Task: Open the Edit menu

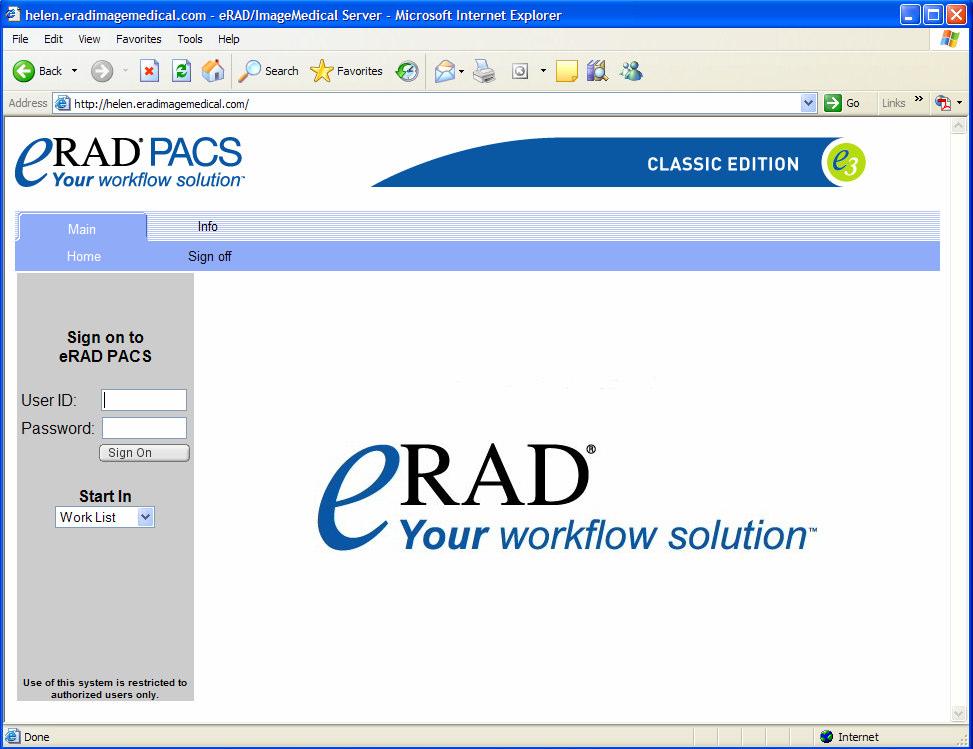Action: pyautogui.click(x=53, y=39)
